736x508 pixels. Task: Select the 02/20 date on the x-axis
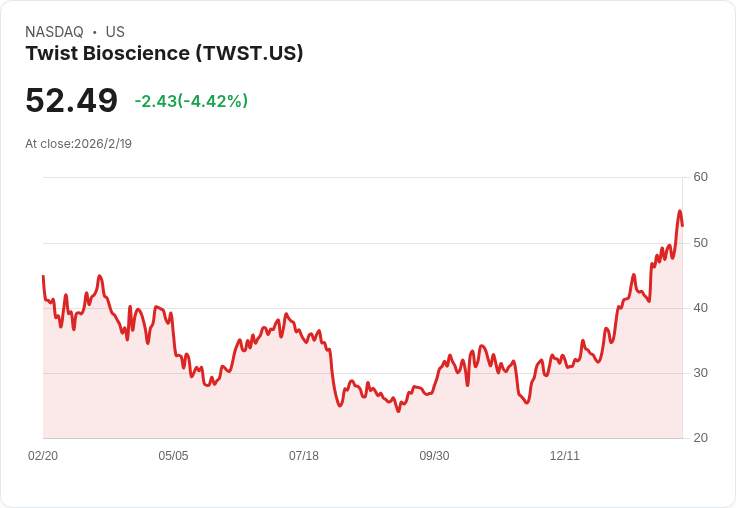43,456
